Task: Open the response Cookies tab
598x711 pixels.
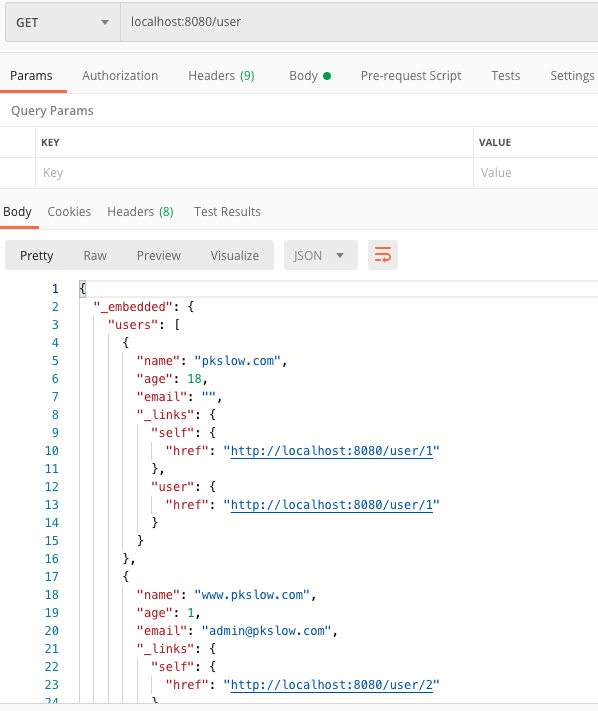Action: 69,212
